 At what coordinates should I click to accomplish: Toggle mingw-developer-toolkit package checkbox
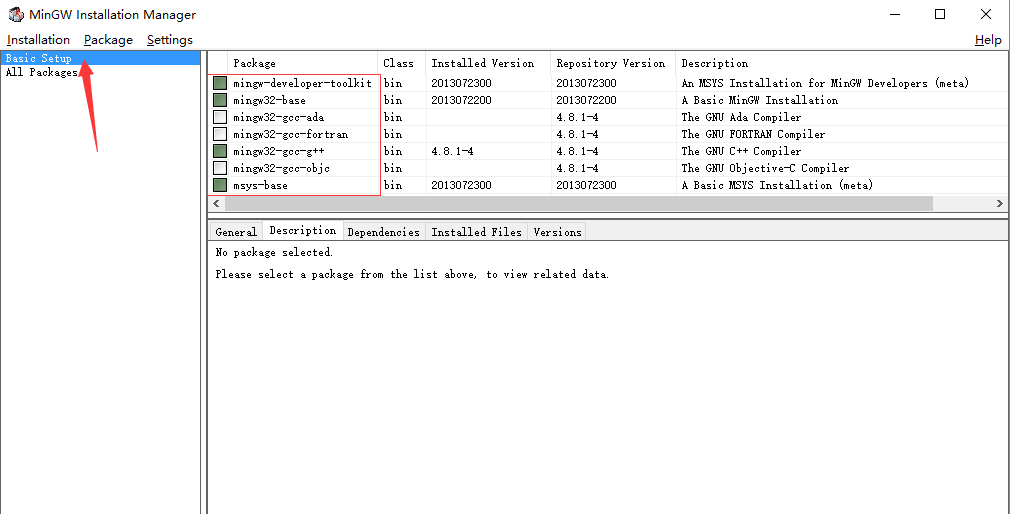click(x=220, y=83)
